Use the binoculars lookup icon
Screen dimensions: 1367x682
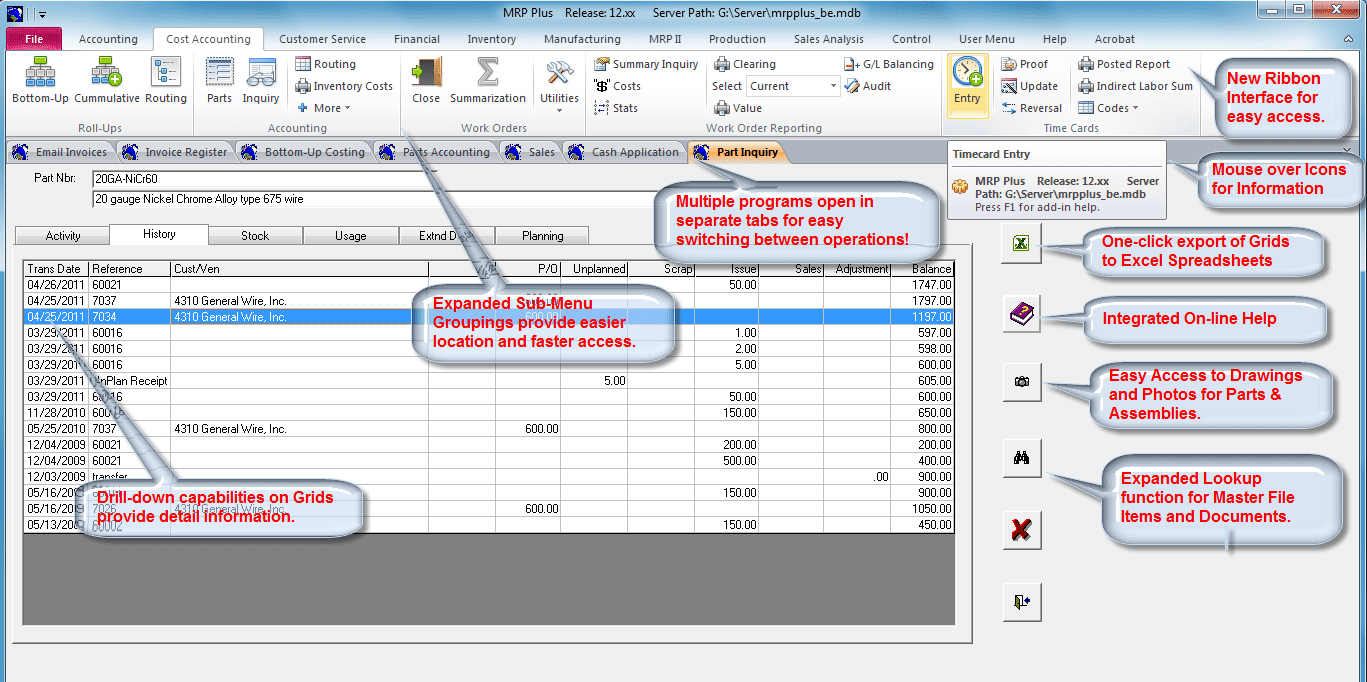(1021, 458)
